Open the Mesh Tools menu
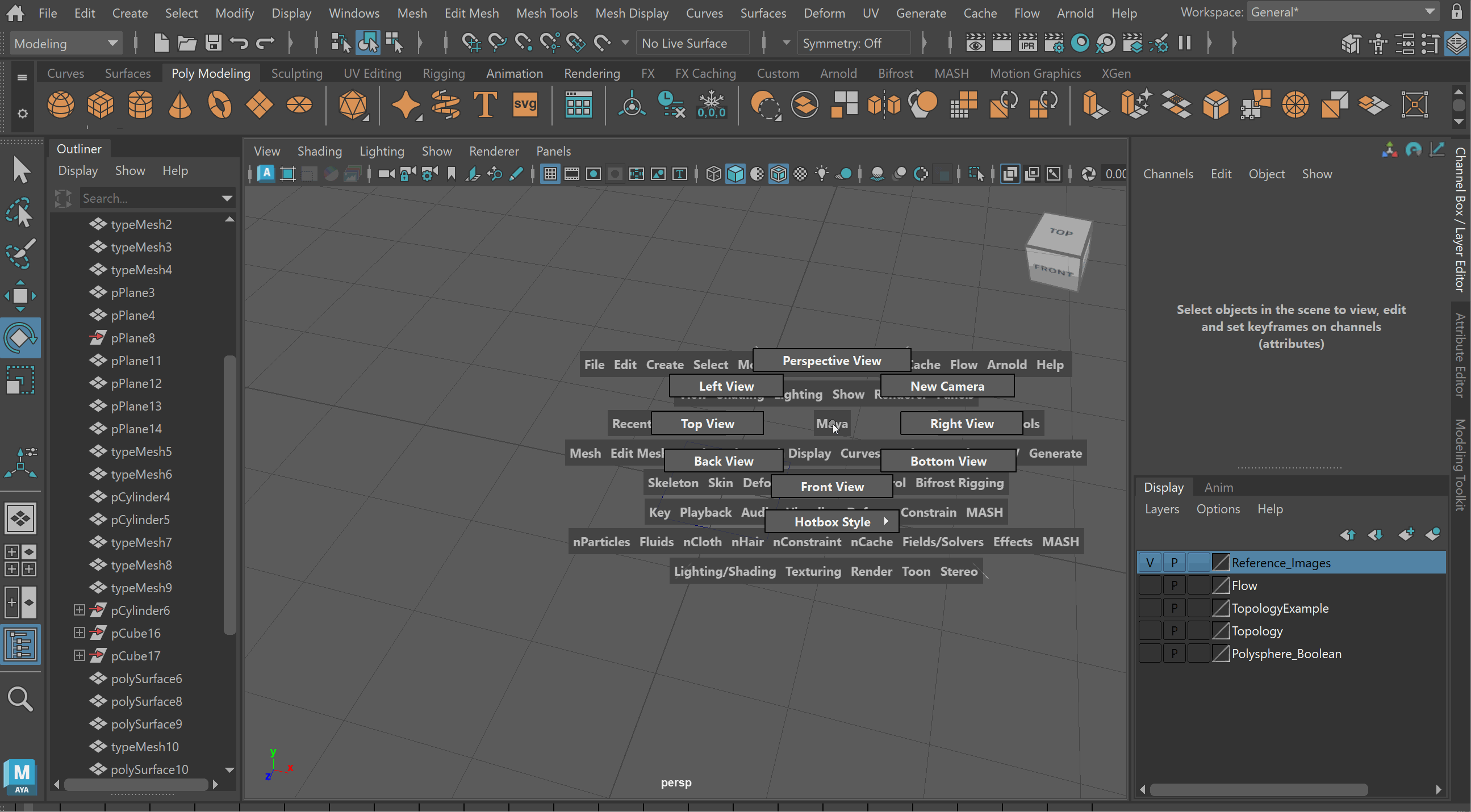The height and width of the screenshot is (812, 1471). coord(546,12)
